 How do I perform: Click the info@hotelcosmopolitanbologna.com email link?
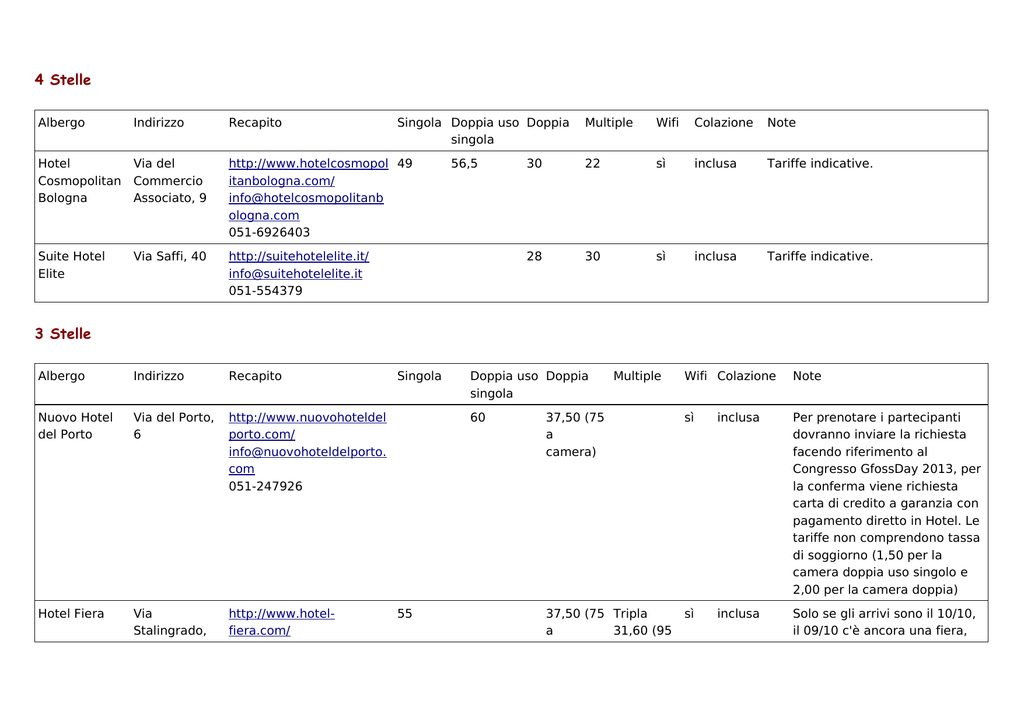point(306,206)
